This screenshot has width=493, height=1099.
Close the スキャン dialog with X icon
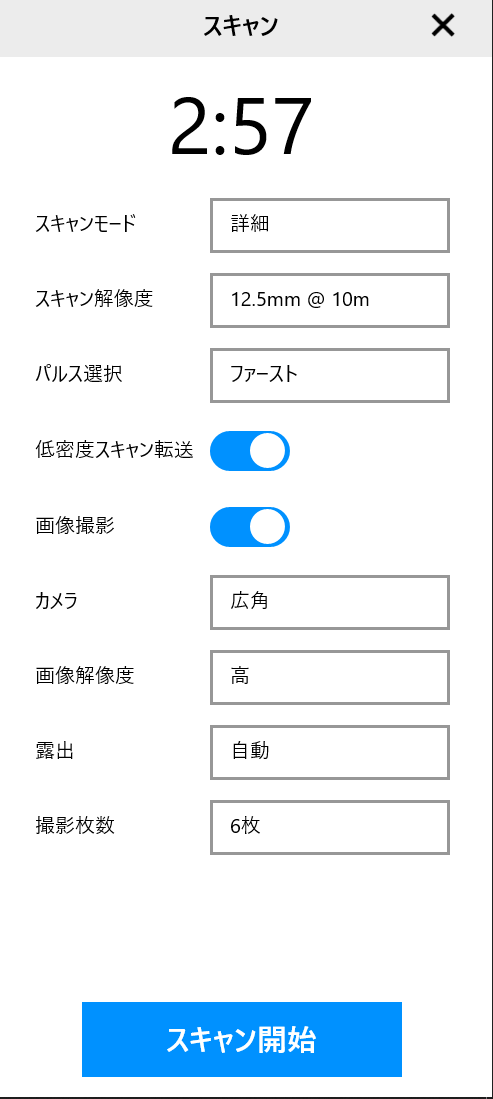(x=443, y=26)
